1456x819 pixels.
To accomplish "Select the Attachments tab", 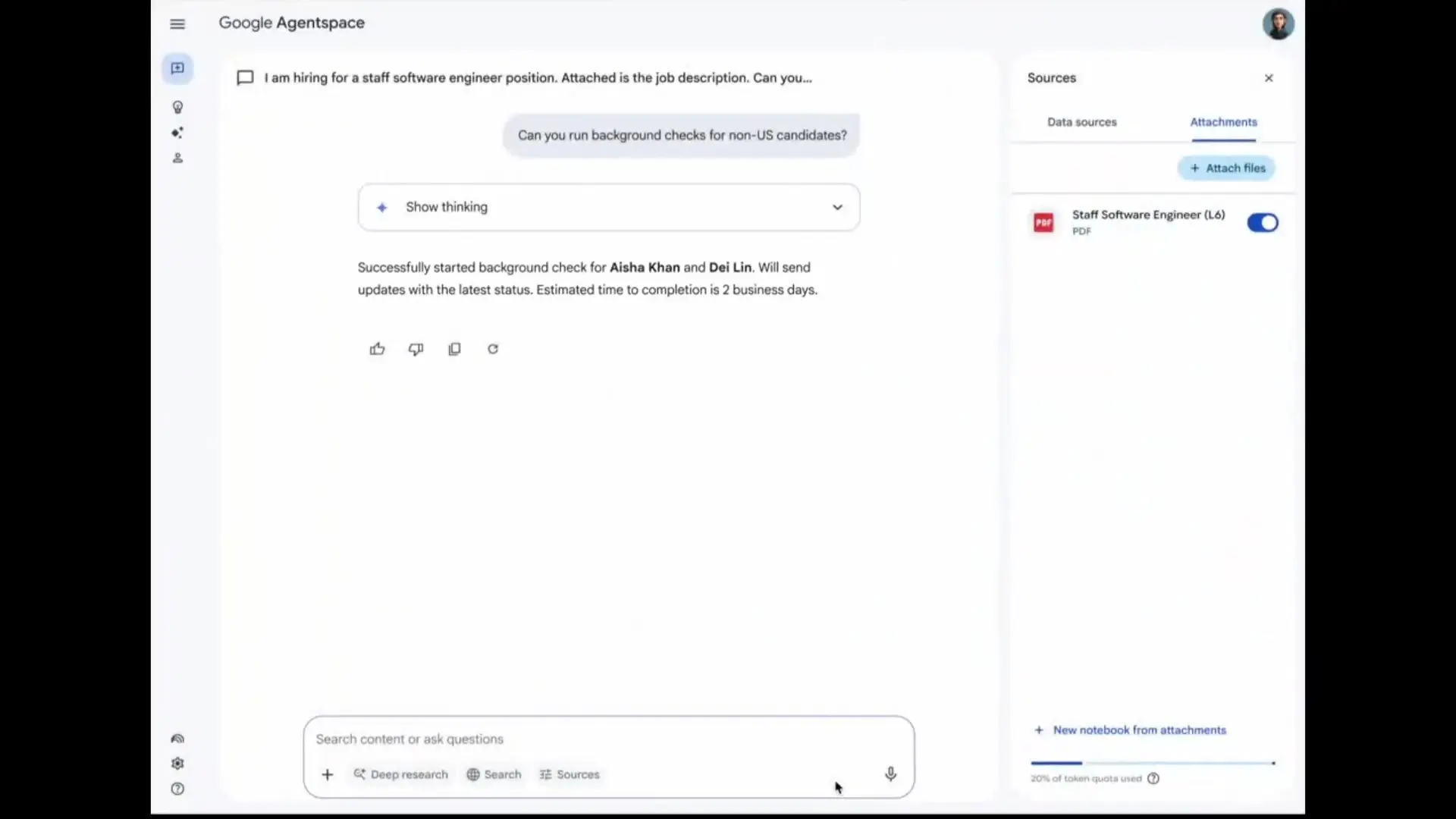I will tap(1223, 122).
